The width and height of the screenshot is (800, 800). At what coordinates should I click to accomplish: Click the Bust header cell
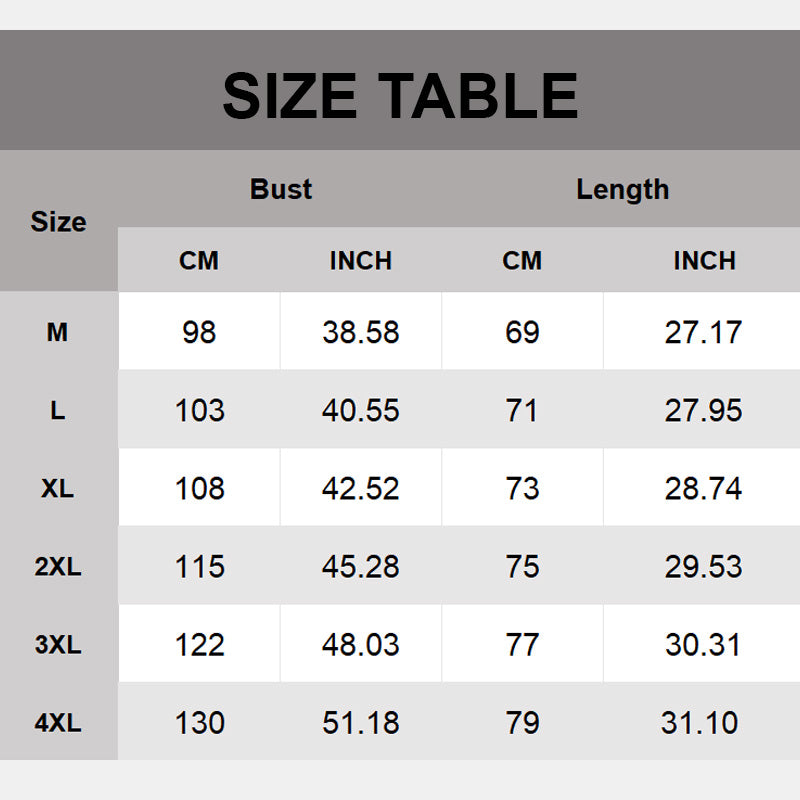tap(281, 189)
